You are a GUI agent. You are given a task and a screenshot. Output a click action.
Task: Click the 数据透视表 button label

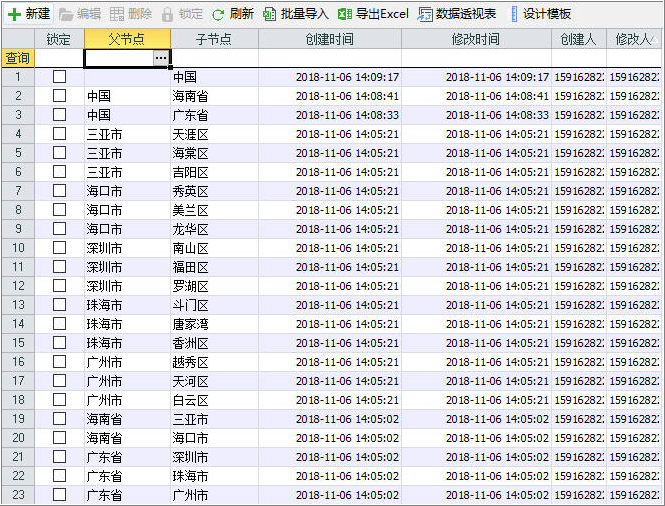pos(466,14)
